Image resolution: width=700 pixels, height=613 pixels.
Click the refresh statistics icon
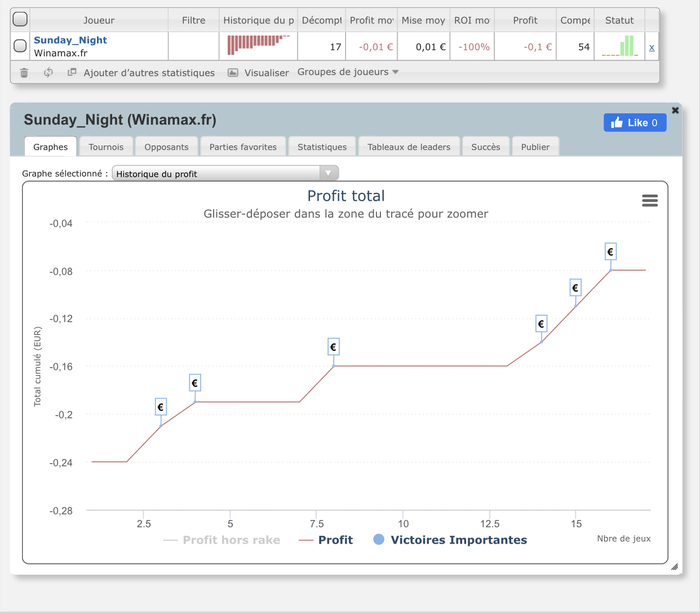[48, 72]
